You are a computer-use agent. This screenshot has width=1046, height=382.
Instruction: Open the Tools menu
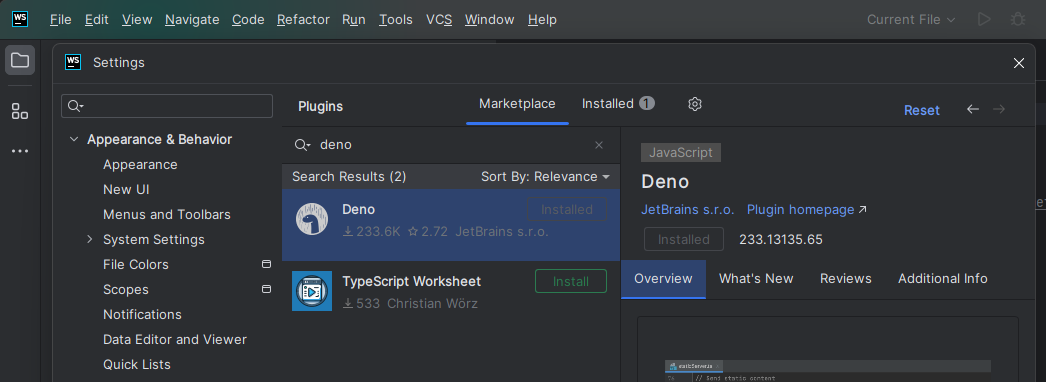[x=396, y=19]
